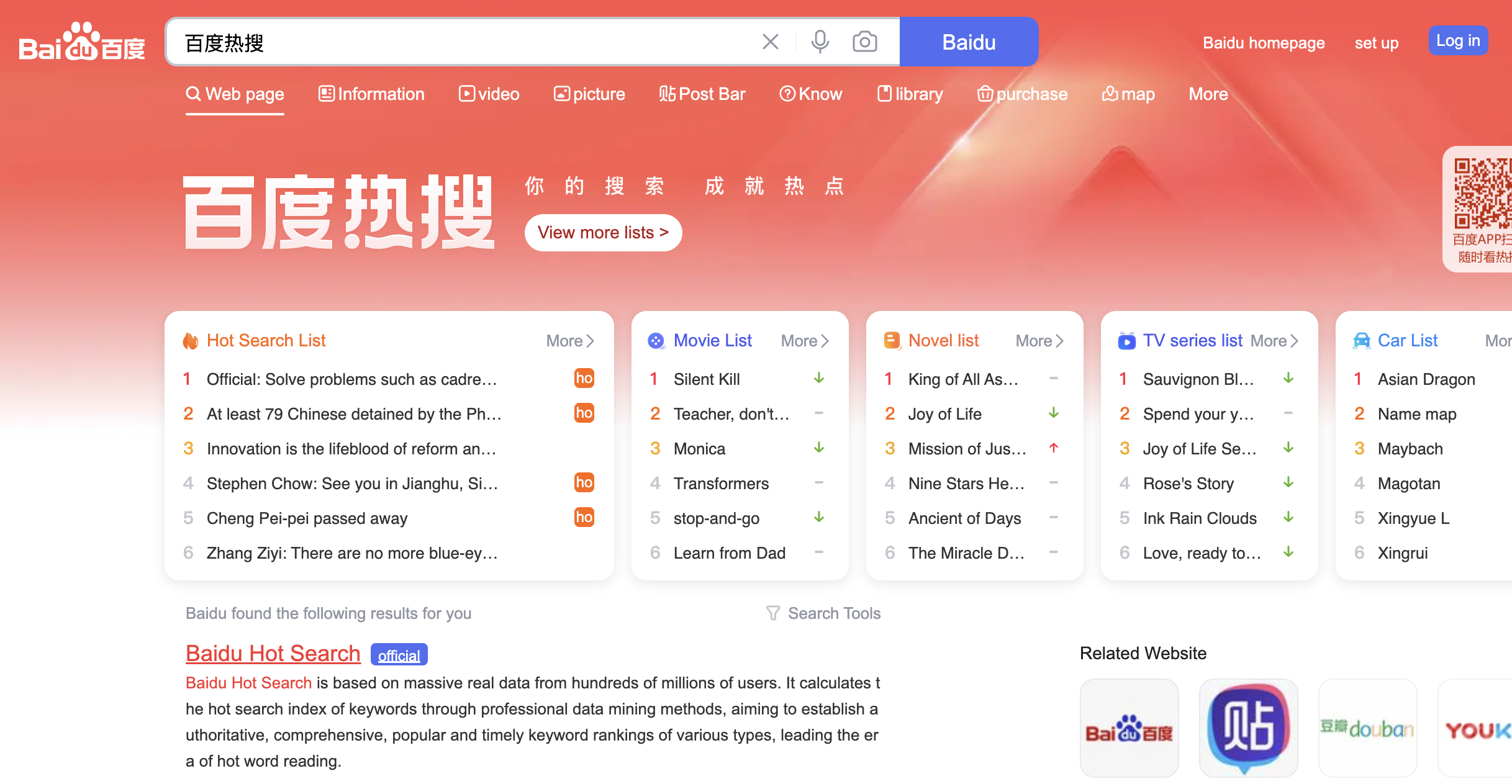Click the Log in button
The height and width of the screenshot is (784, 1512).
(1458, 40)
